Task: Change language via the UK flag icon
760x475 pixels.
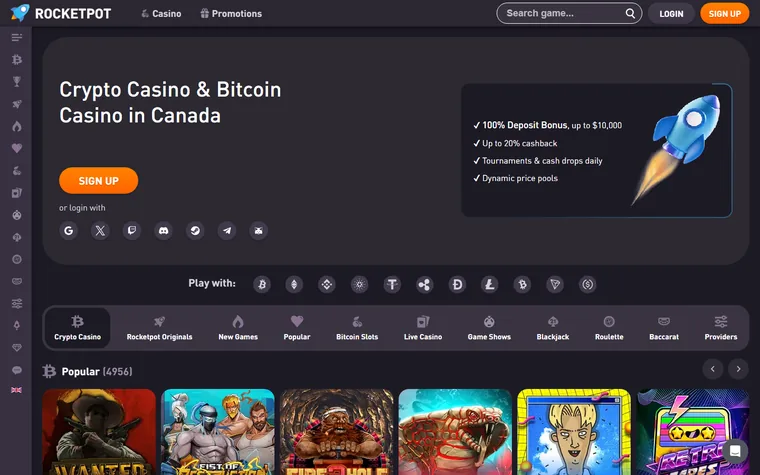Action: (16, 390)
